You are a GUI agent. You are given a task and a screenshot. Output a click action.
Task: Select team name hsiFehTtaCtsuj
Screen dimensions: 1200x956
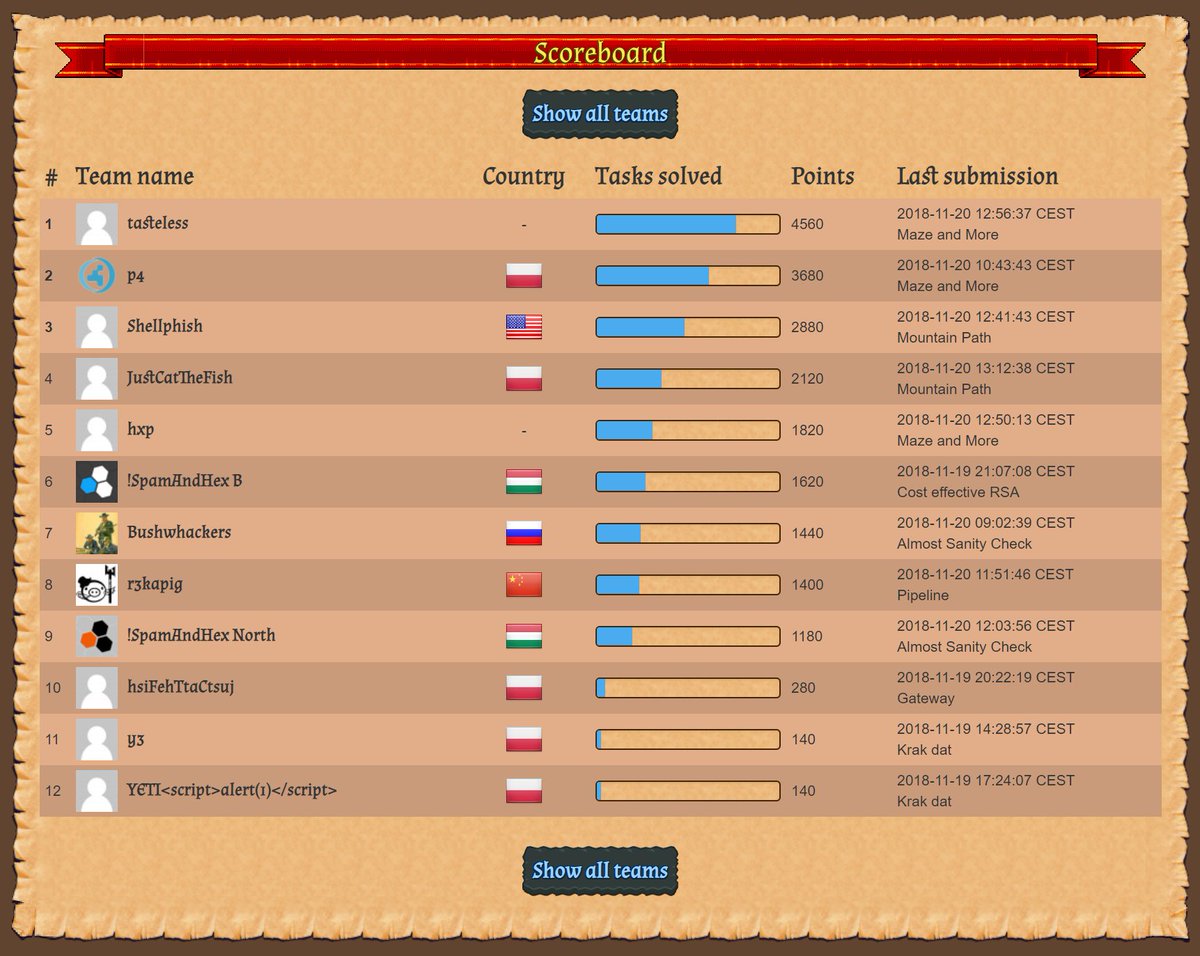(181, 688)
